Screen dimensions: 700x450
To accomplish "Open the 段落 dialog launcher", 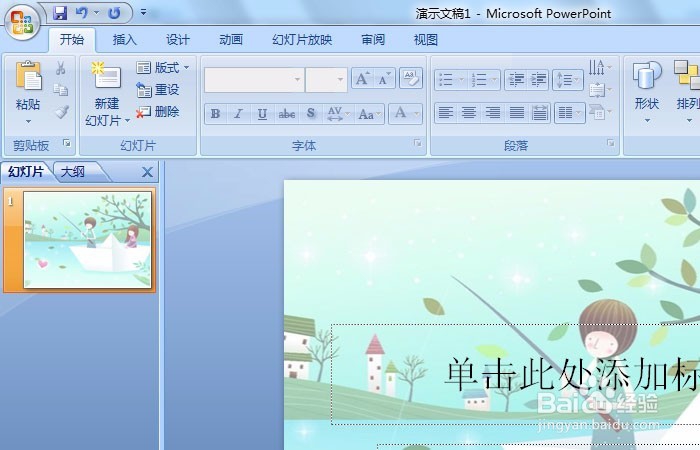I will coord(610,143).
